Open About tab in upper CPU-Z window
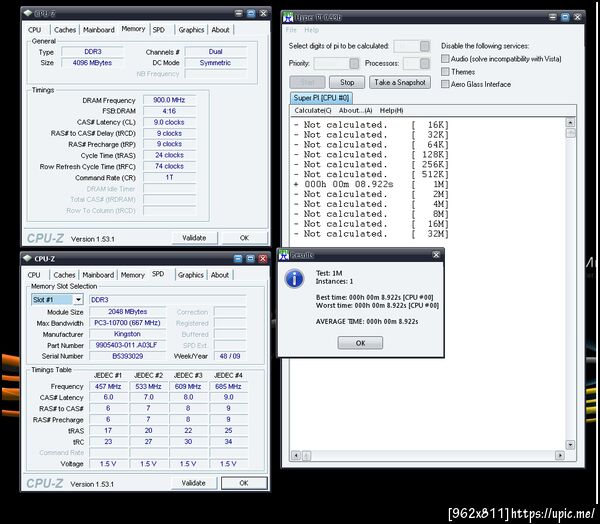600x524 pixels. click(220, 30)
